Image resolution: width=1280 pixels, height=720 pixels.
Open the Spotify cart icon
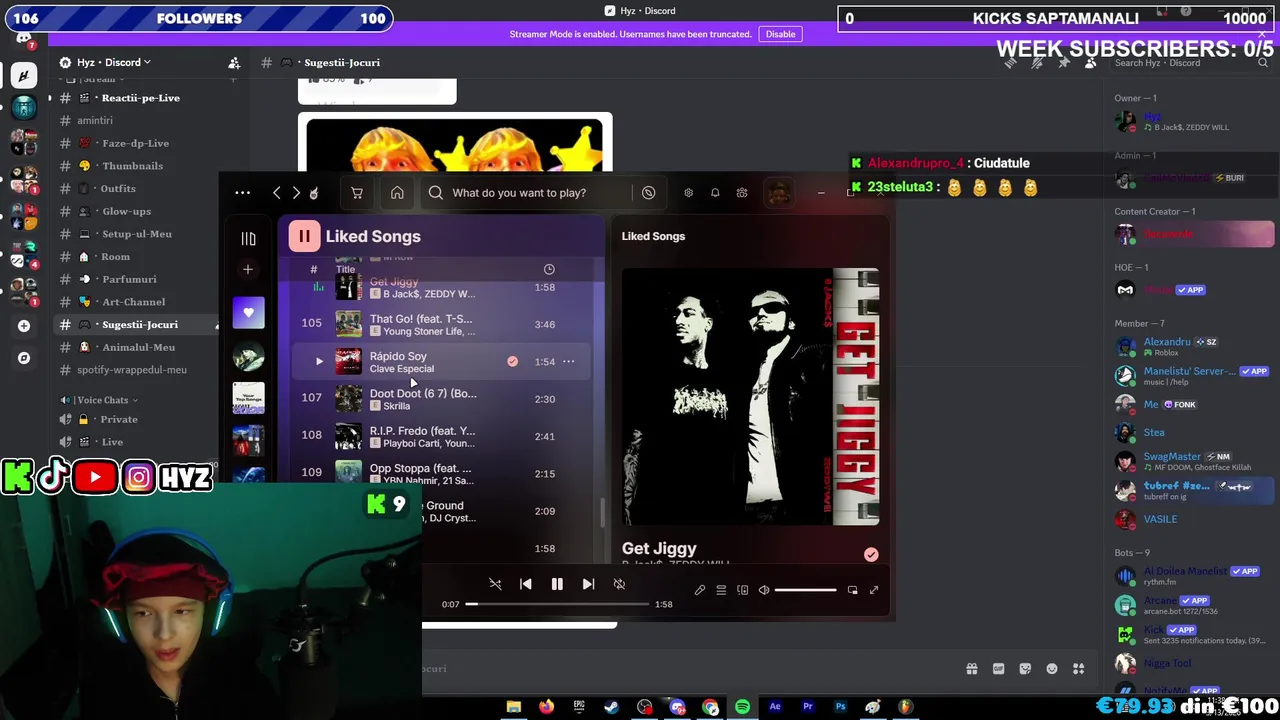tap(357, 193)
